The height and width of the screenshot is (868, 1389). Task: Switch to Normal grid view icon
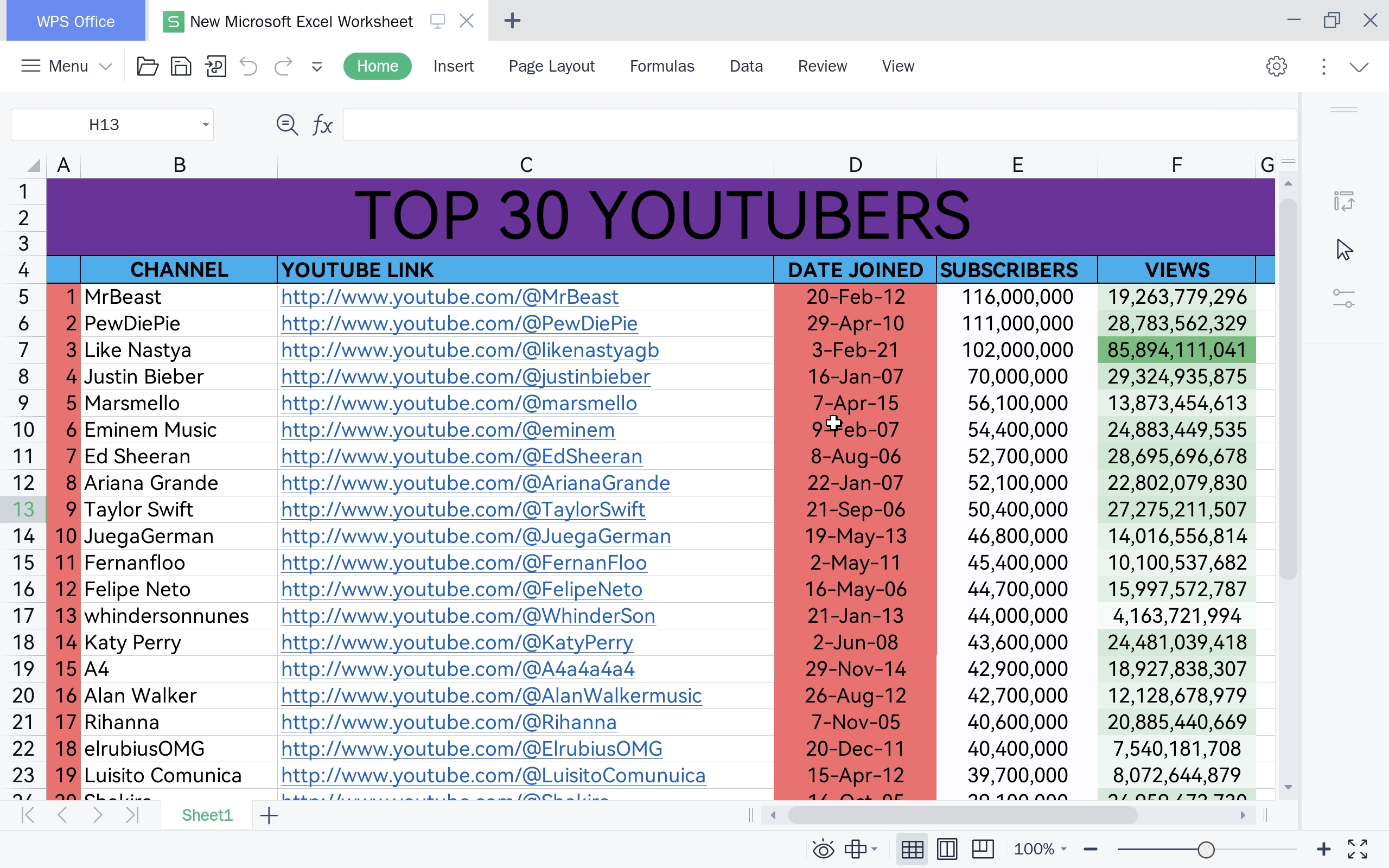click(912, 848)
